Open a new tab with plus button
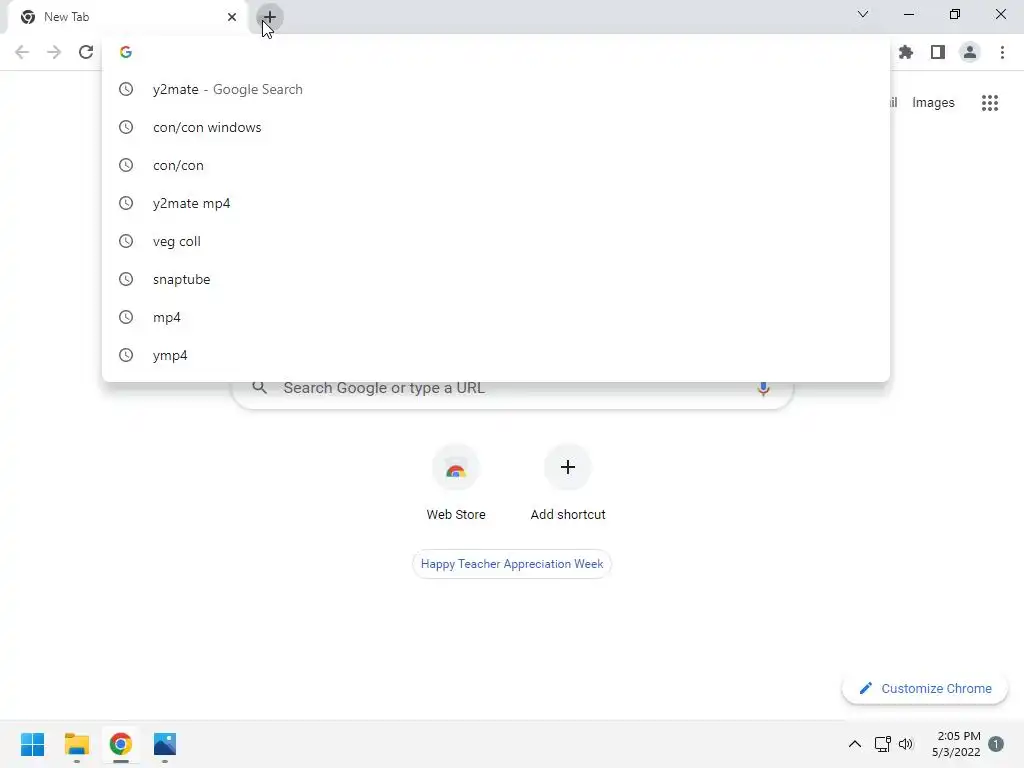 pyautogui.click(x=269, y=17)
